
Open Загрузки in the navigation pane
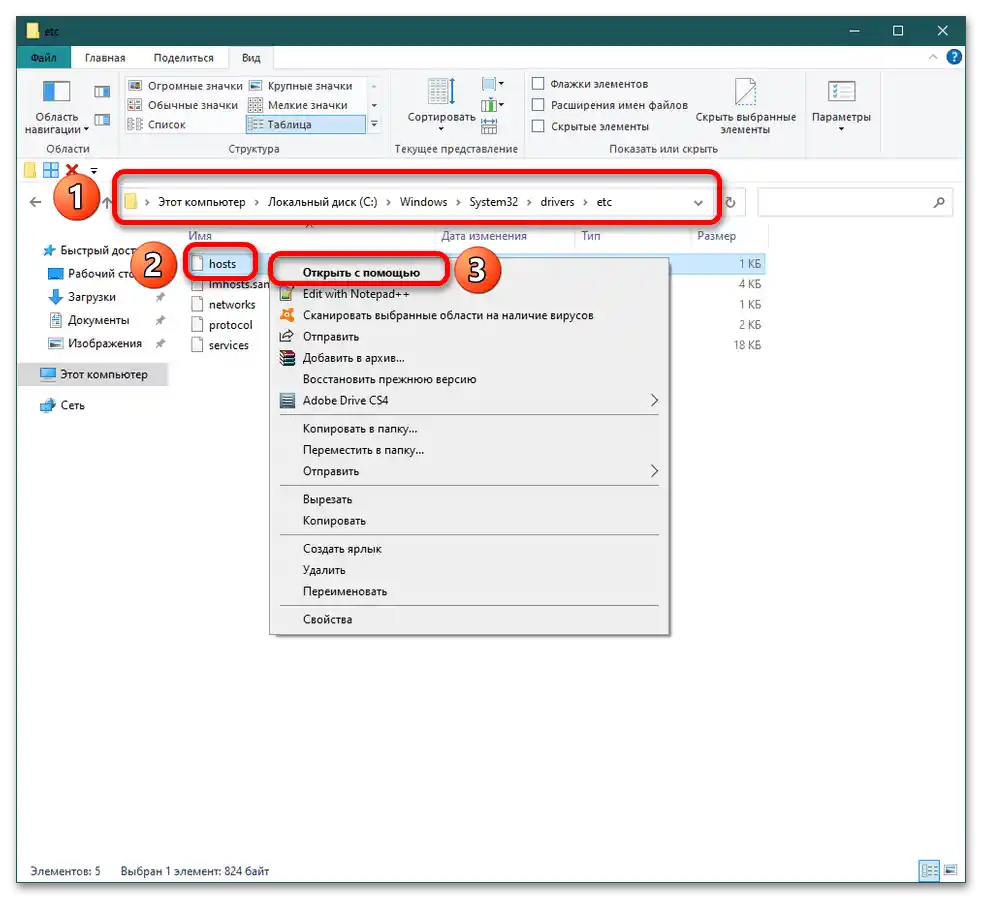91,297
